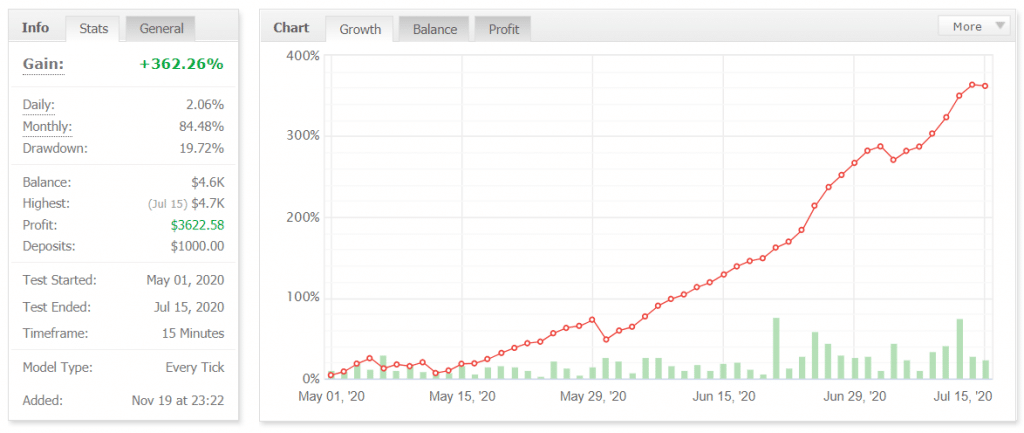
Task: Click the Drawdown label
Action: click(55, 148)
